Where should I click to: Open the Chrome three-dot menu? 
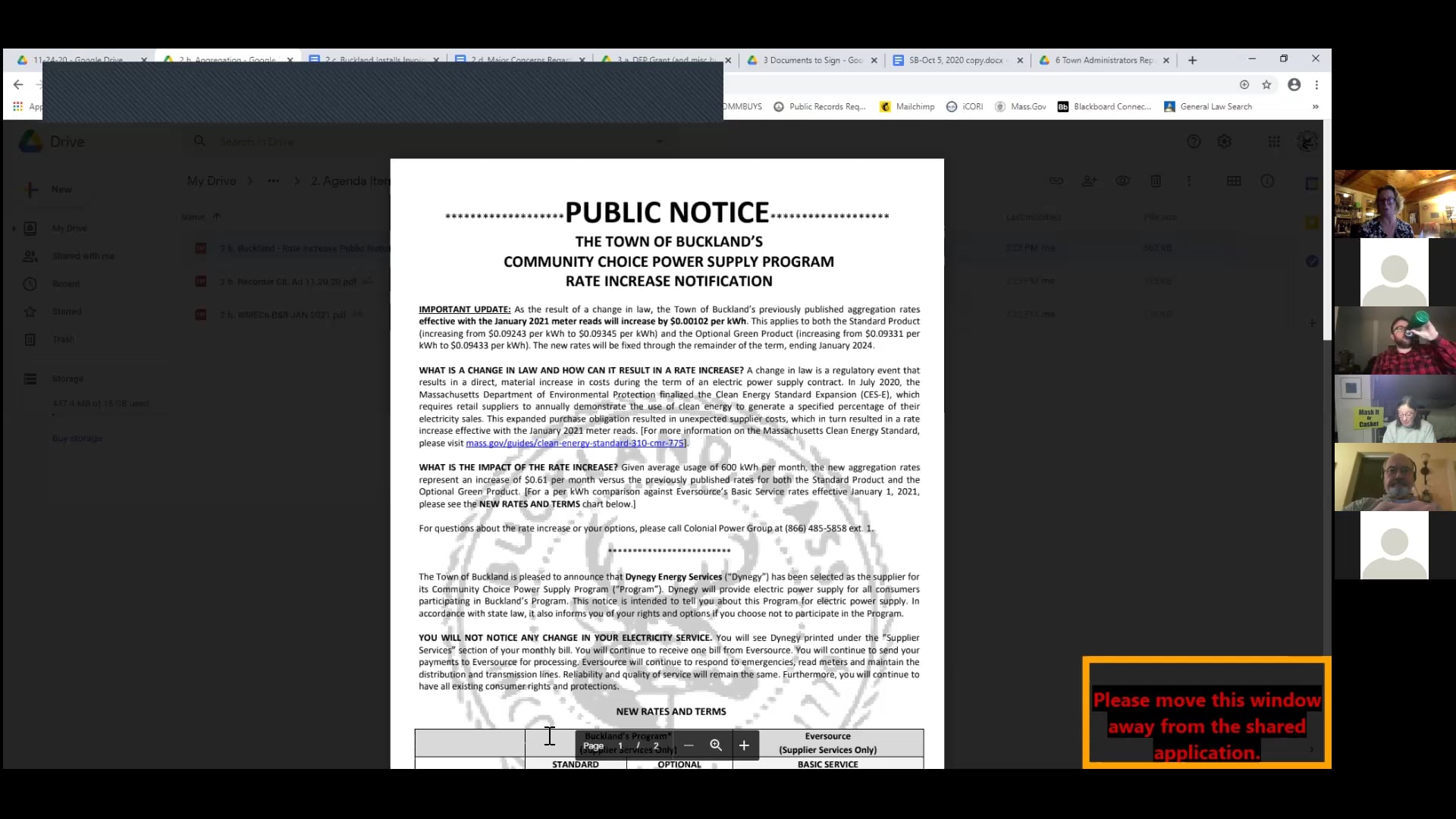click(1317, 85)
